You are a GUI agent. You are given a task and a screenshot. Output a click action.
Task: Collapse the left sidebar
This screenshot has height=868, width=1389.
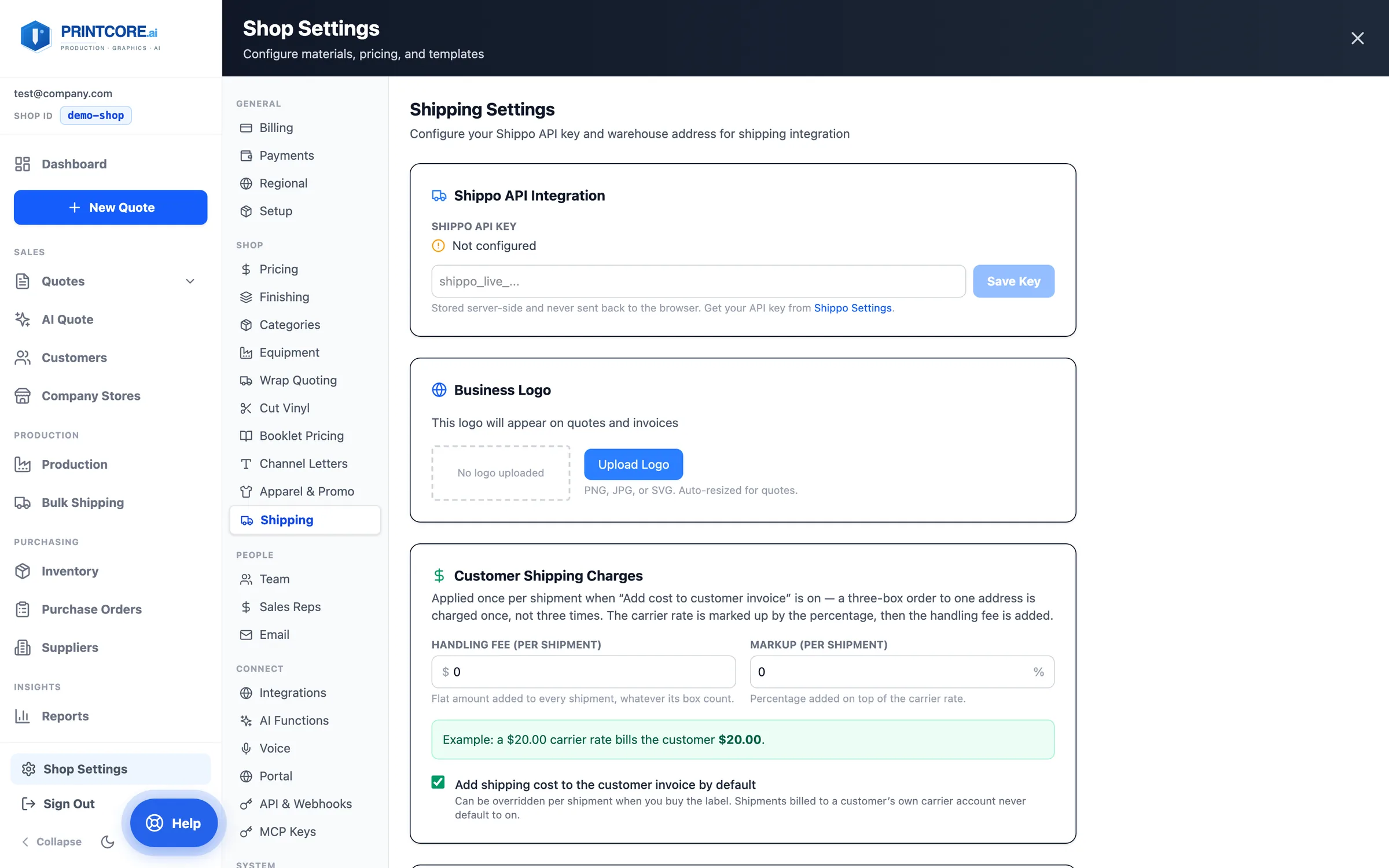[52, 842]
